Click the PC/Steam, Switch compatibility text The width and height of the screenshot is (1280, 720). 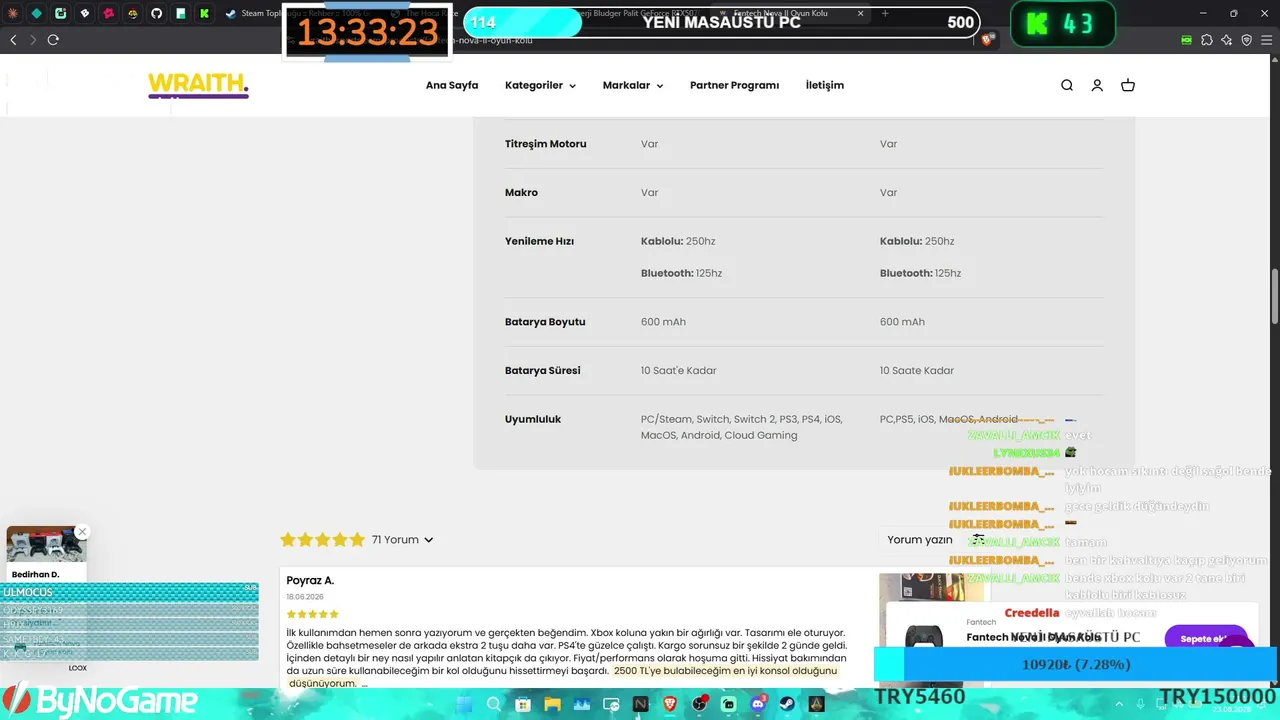tap(742, 428)
